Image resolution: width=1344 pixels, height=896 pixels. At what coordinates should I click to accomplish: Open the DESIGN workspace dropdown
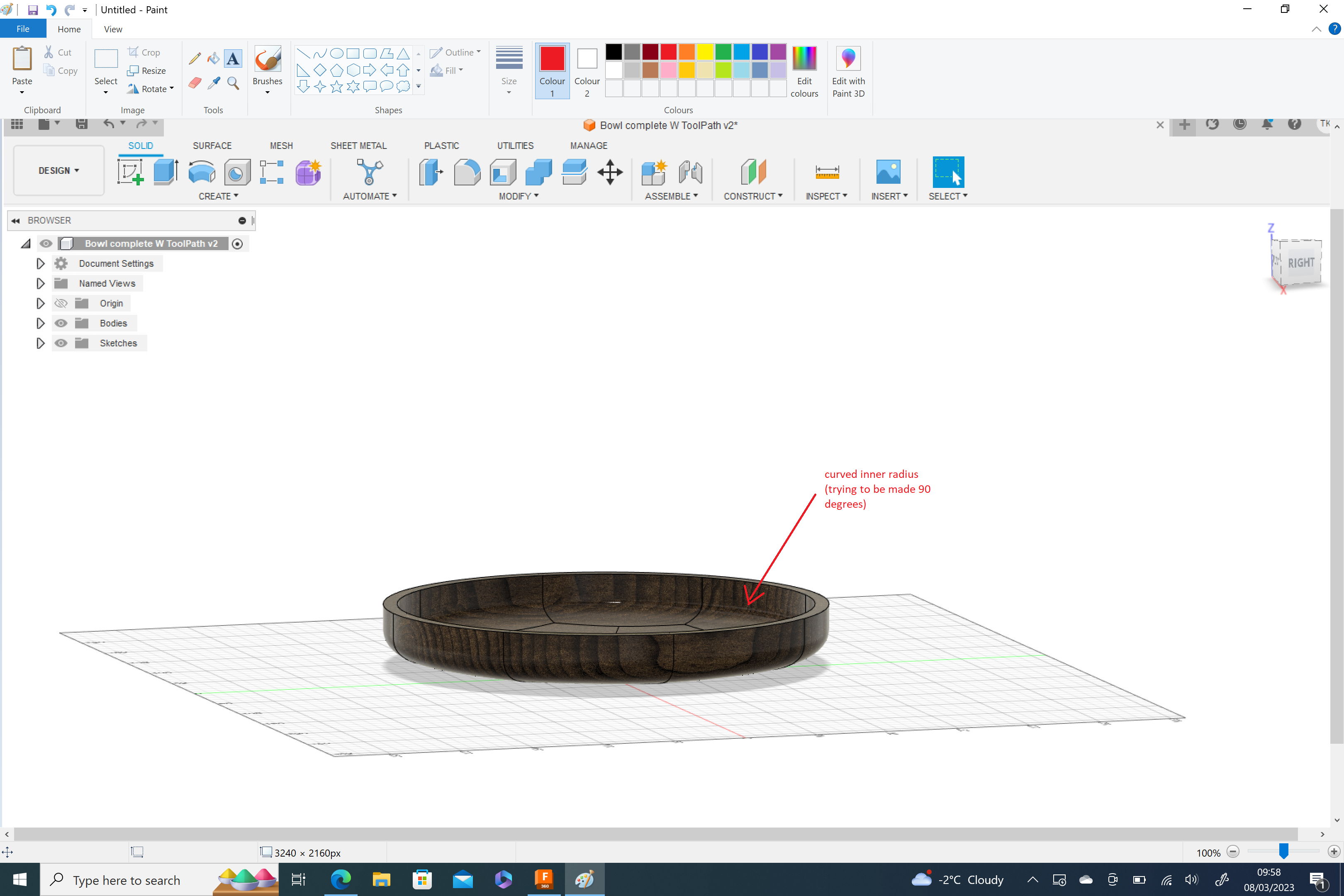coord(58,170)
